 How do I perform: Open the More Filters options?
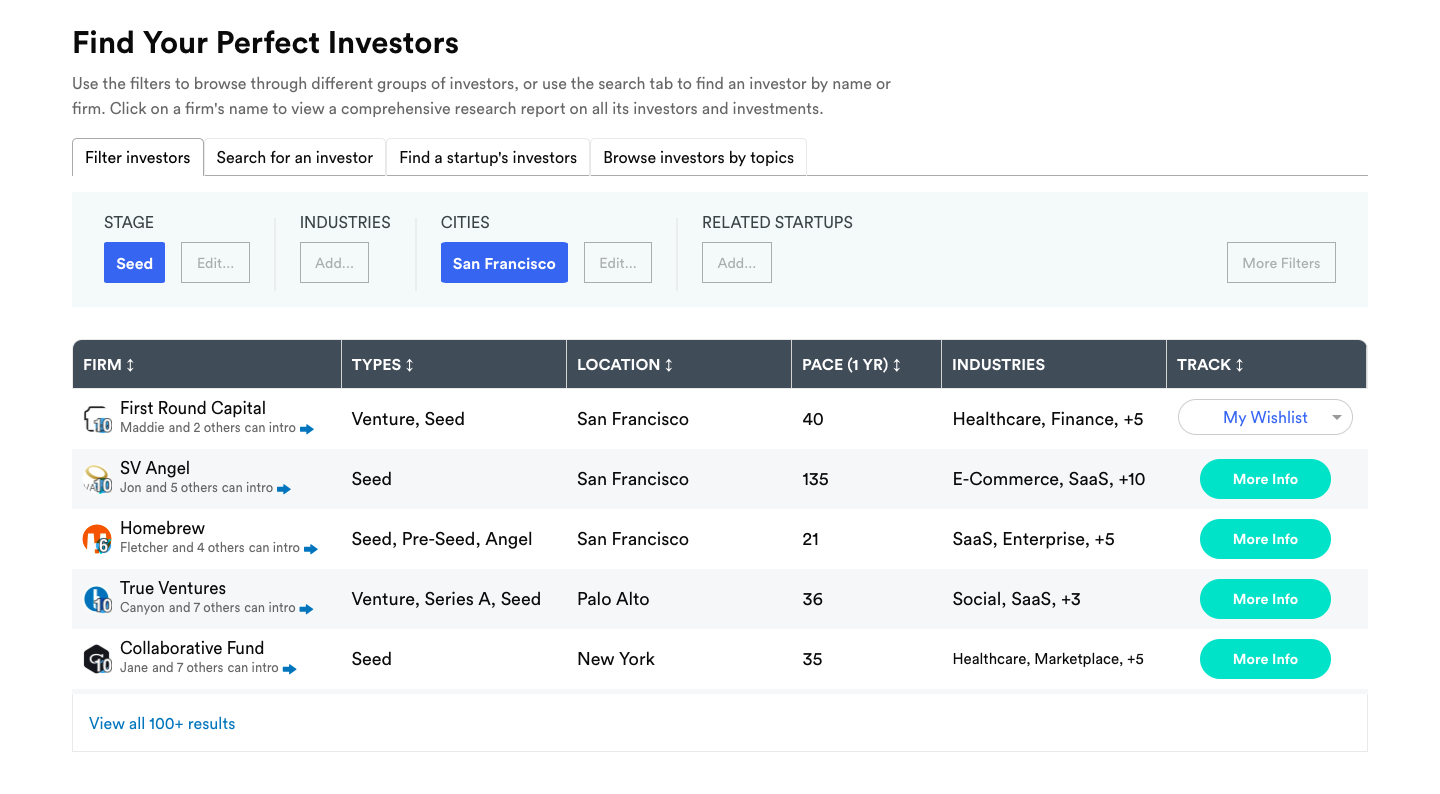pos(1281,263)
